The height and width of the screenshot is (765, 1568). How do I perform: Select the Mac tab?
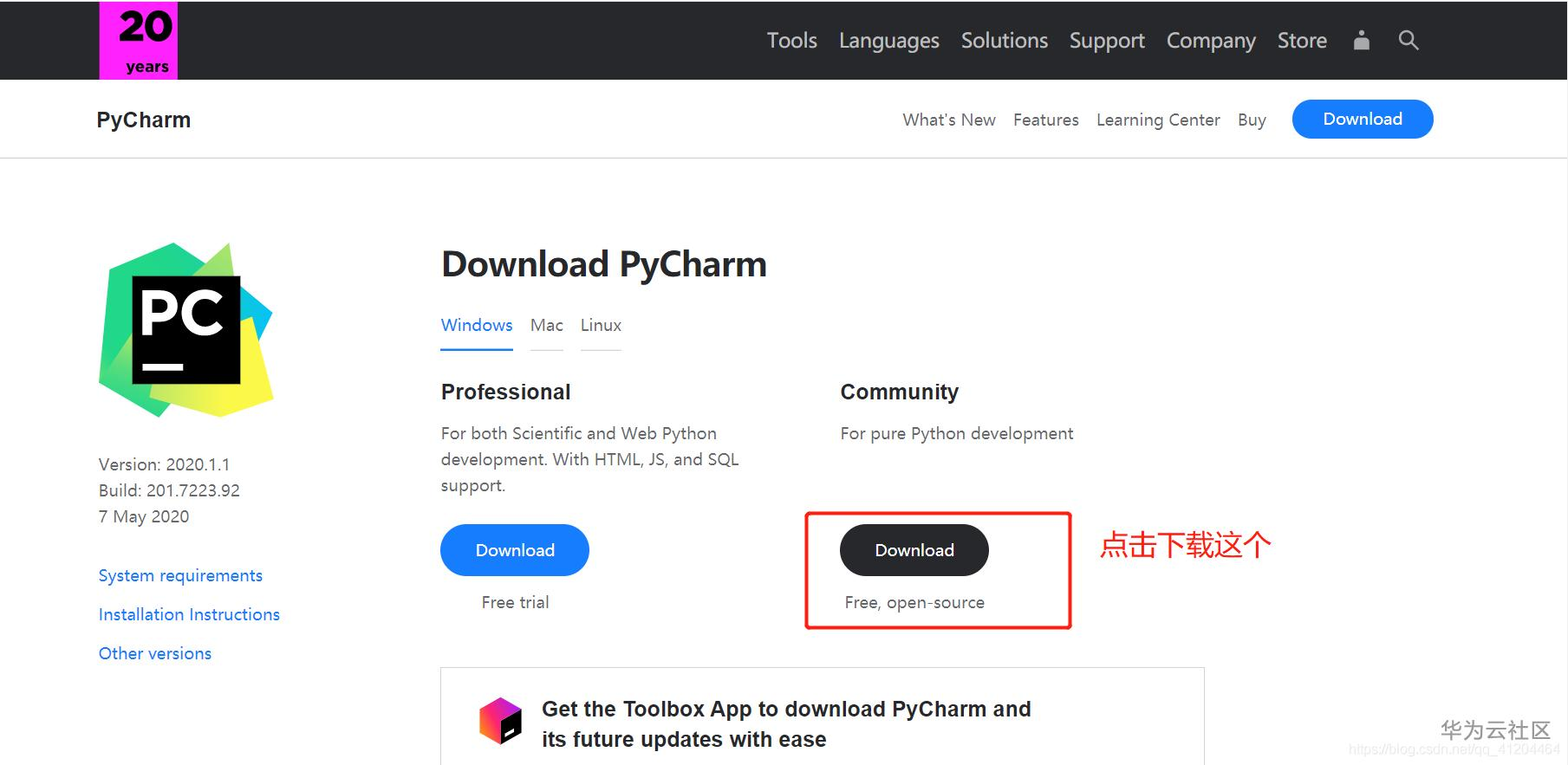coord(546,325)
